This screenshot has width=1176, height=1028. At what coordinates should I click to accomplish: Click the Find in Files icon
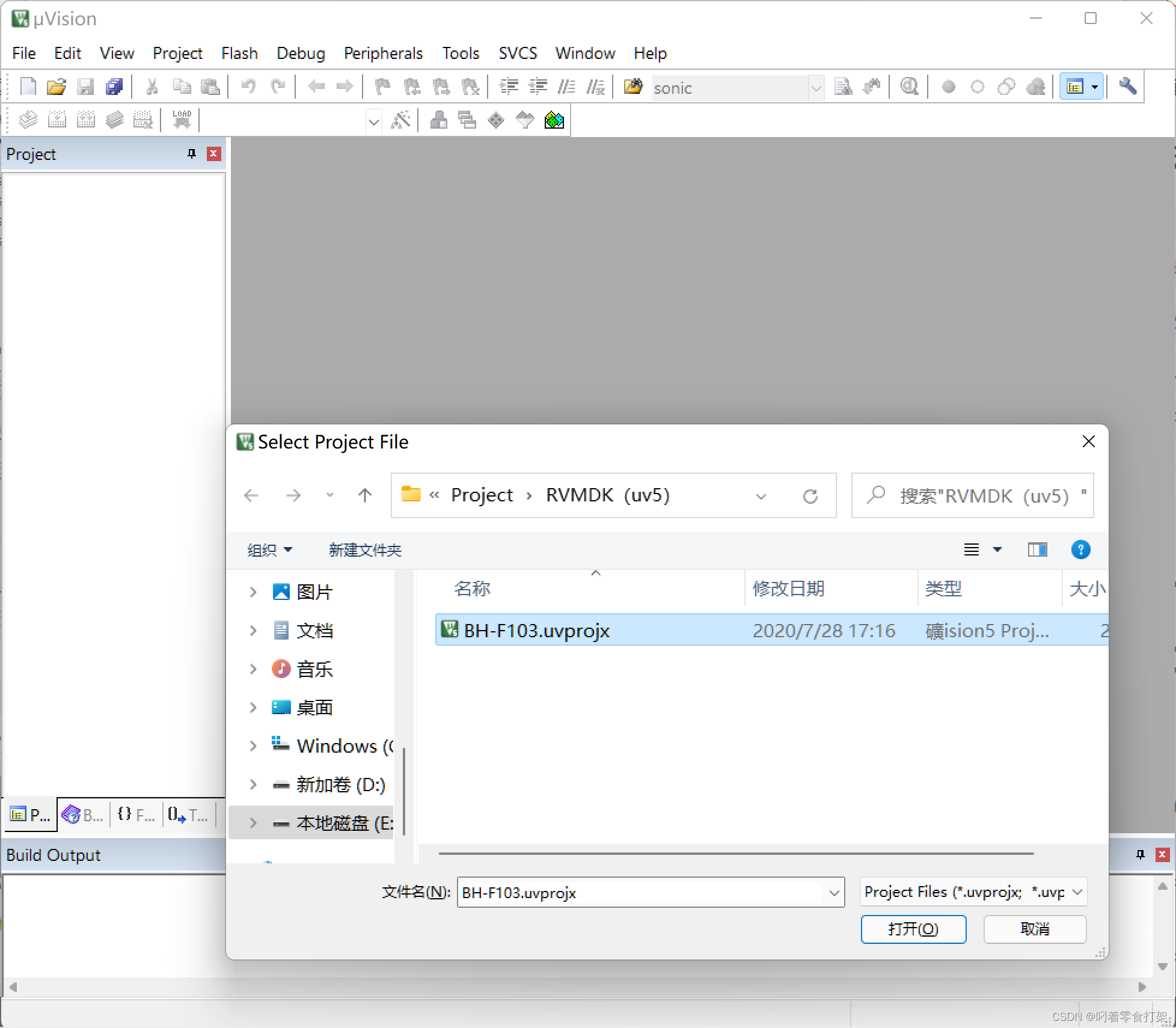click(x=632, y=87)
